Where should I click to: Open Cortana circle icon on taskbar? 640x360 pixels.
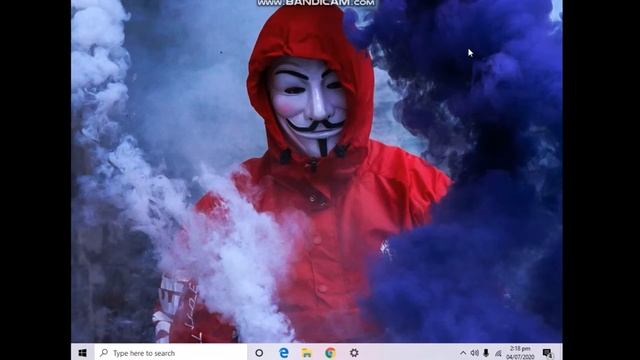[x=259, y=353]
